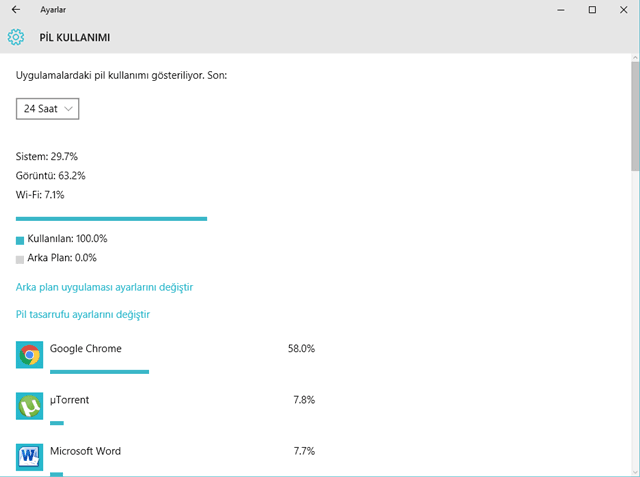
Task: Maximize the Ayarlar window
Action: (592, 9)
